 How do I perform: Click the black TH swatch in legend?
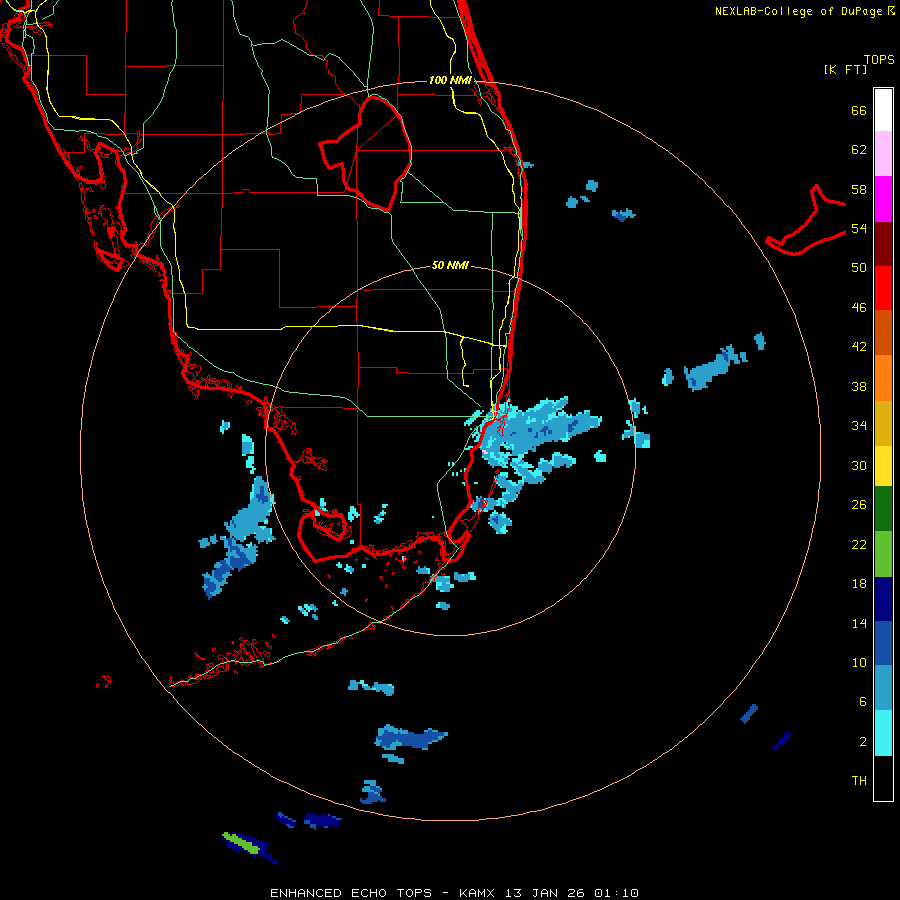[883, 778]
